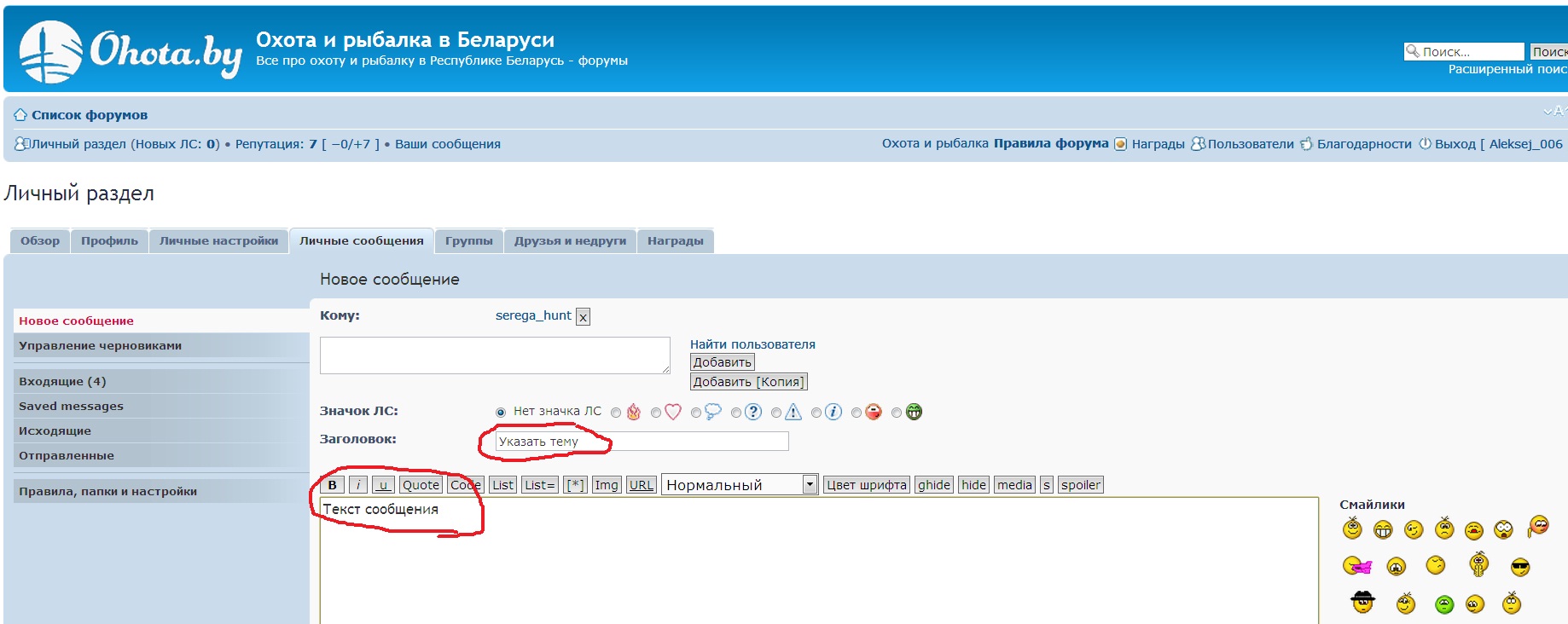This screenshot has height=624, width=1568.
Task: Switch to the 'Профиль' tab
Action: point(109,241)
